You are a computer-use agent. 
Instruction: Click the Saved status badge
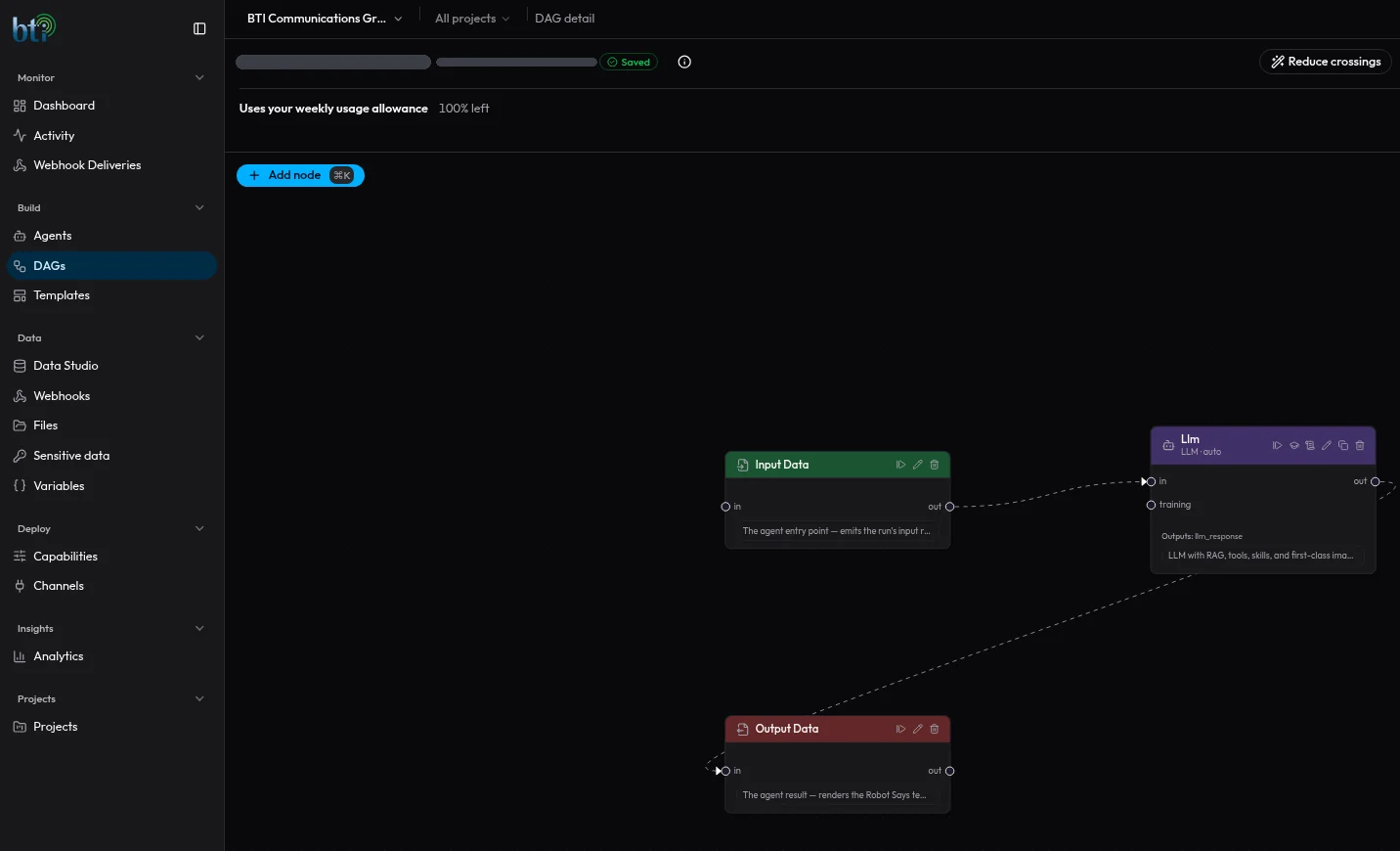(629, 62)
